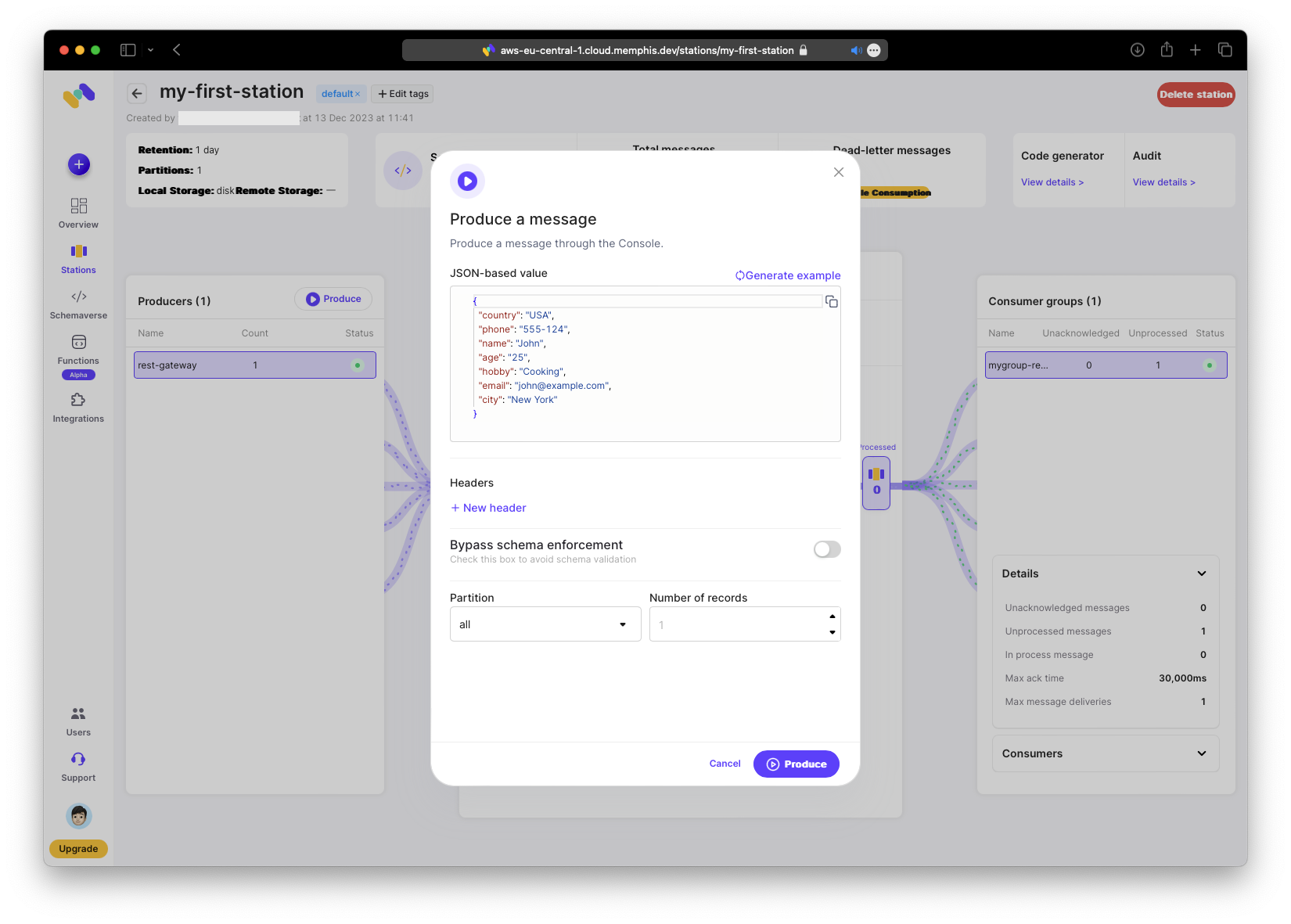Click the browser sidebar toggle icon
Screen dimensions: 1291x924
coord(128,50)
